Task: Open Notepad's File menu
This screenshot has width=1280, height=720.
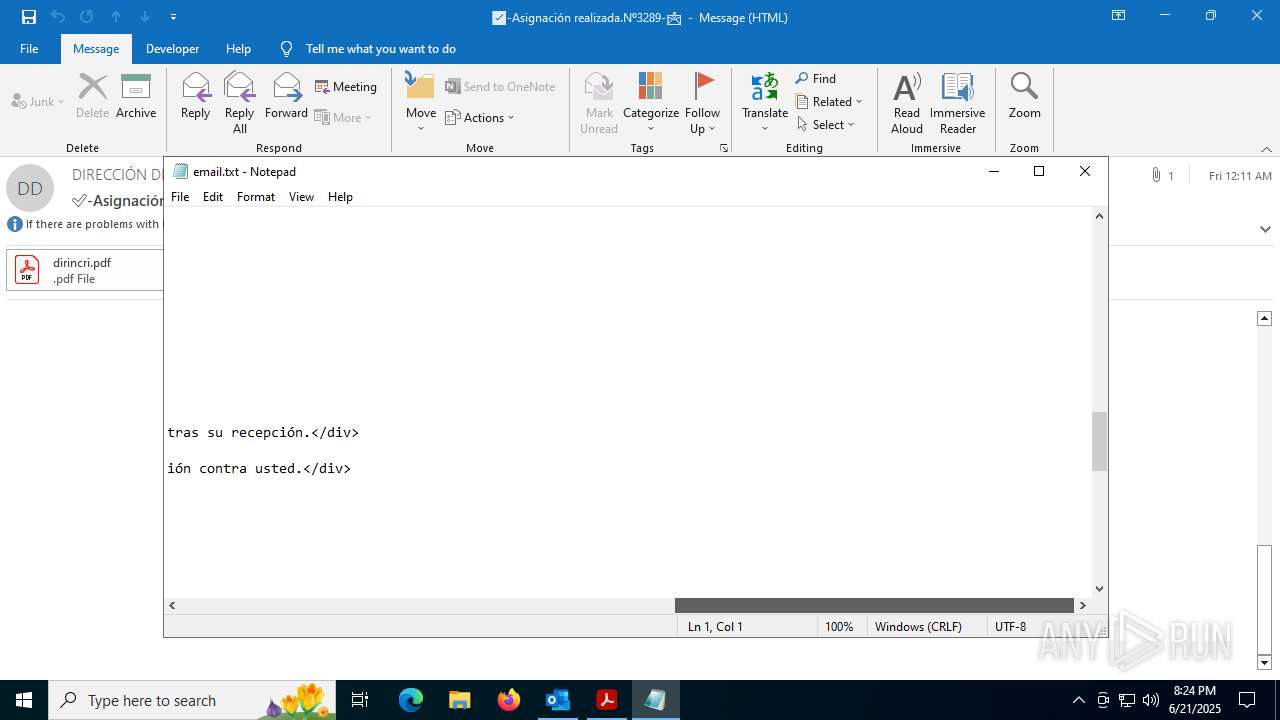Action: 180,197
